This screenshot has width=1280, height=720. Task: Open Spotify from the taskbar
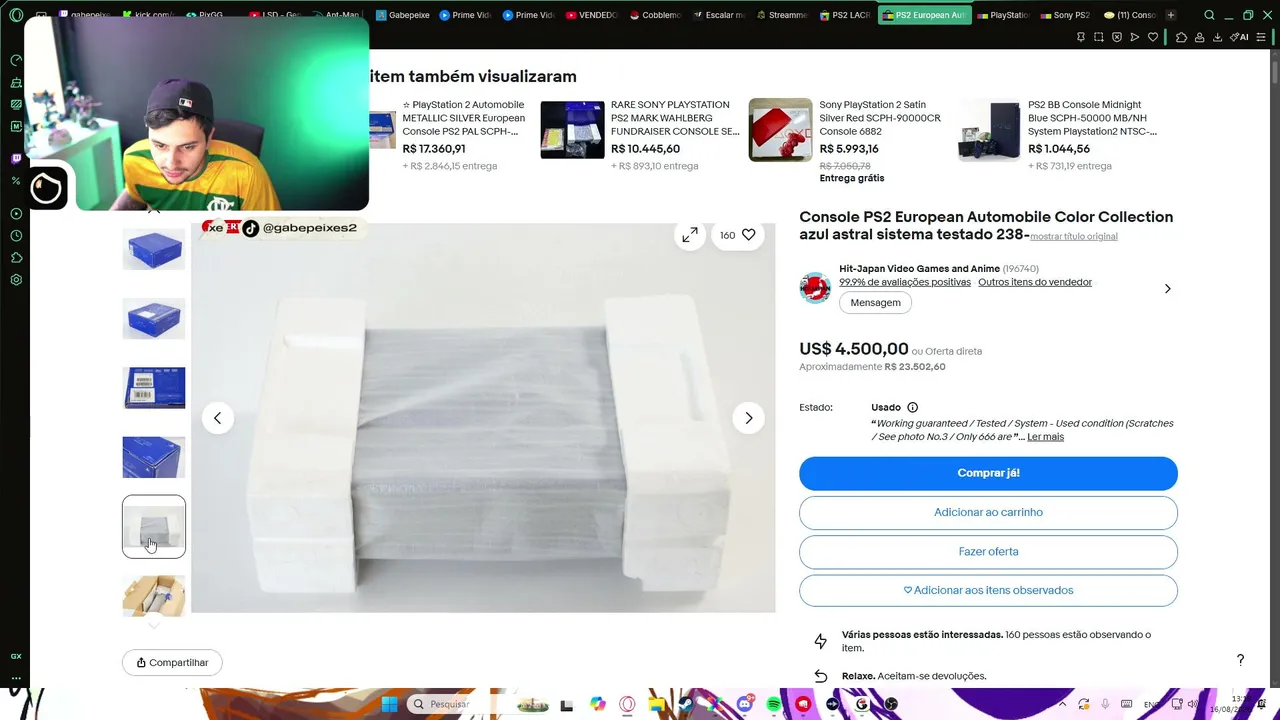774,704
